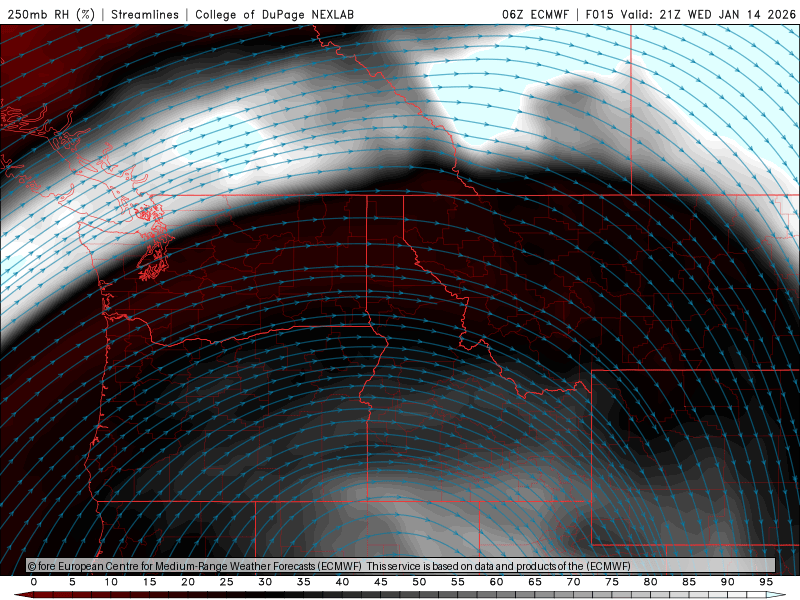
Task: Click the "21Z WED JAN 14 2026" valid time
Action: coord(728,14)
